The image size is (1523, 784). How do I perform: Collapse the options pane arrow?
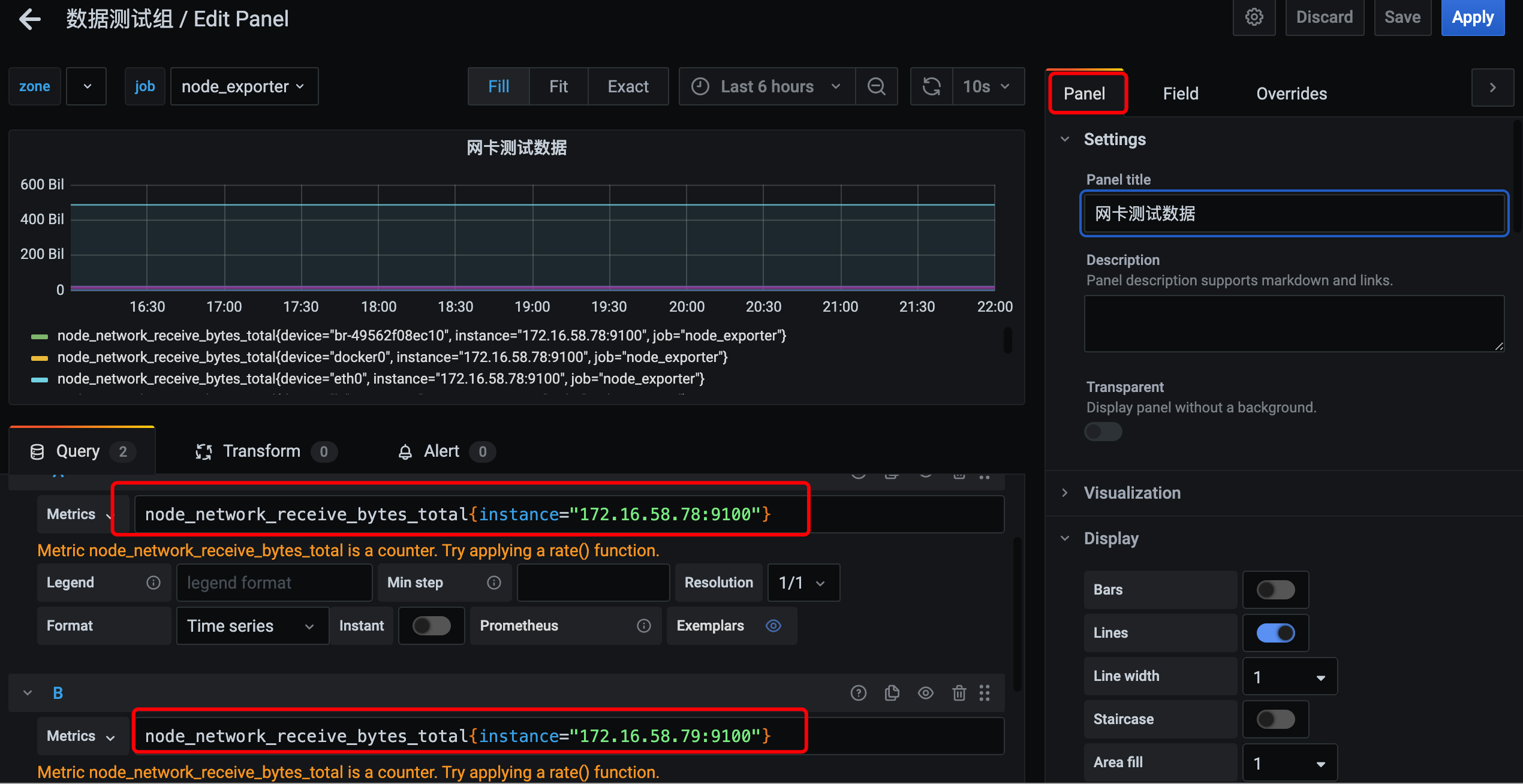pyautogui.click(x=1493, y=88)
